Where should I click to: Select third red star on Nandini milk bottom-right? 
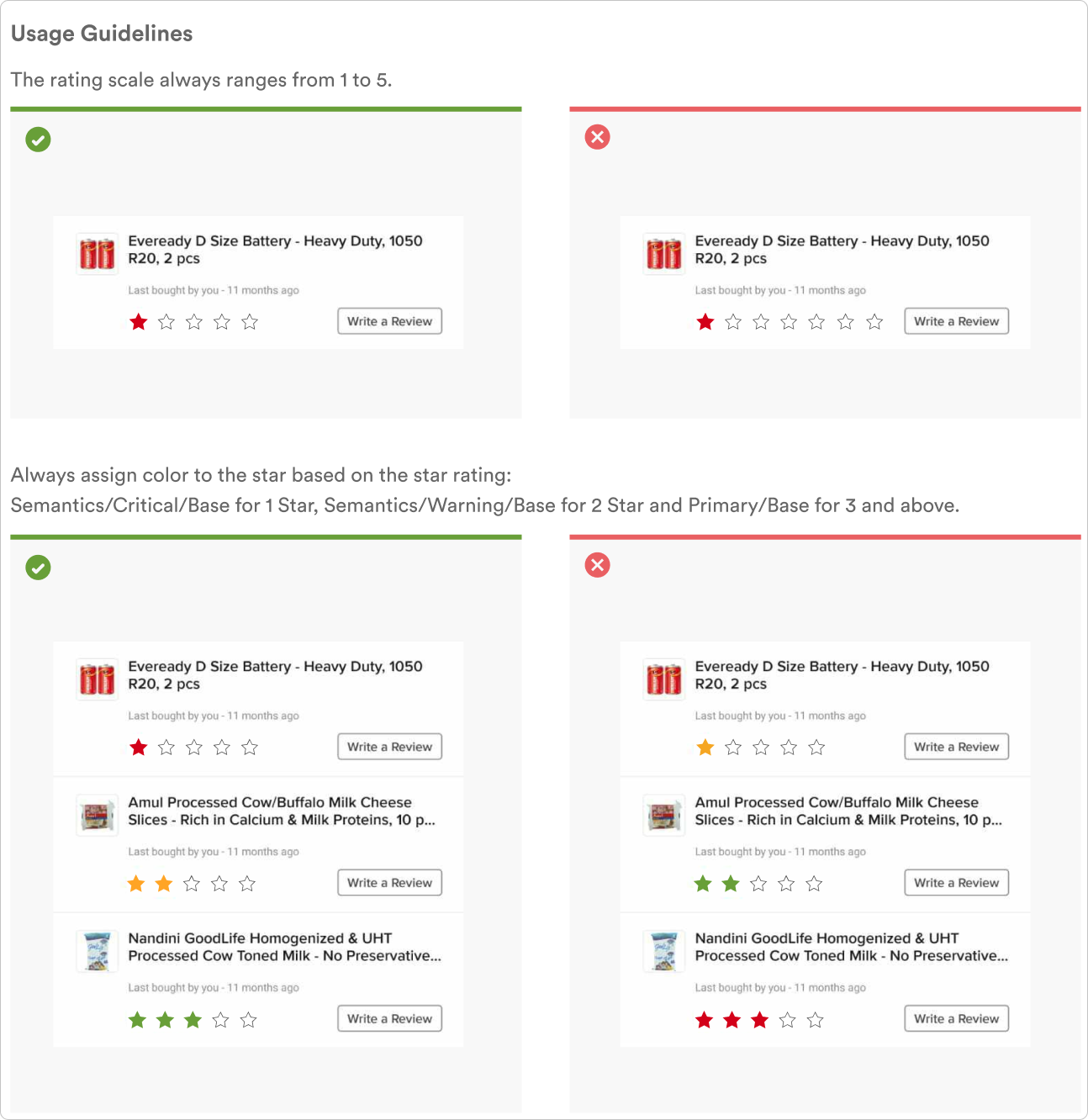pos(760,1020)
